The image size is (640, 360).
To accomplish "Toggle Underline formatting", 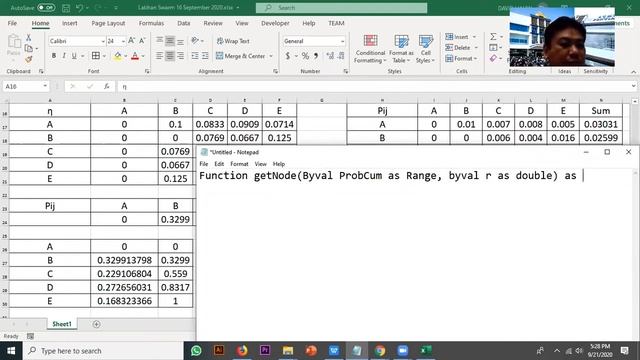I will pos(74,56).
